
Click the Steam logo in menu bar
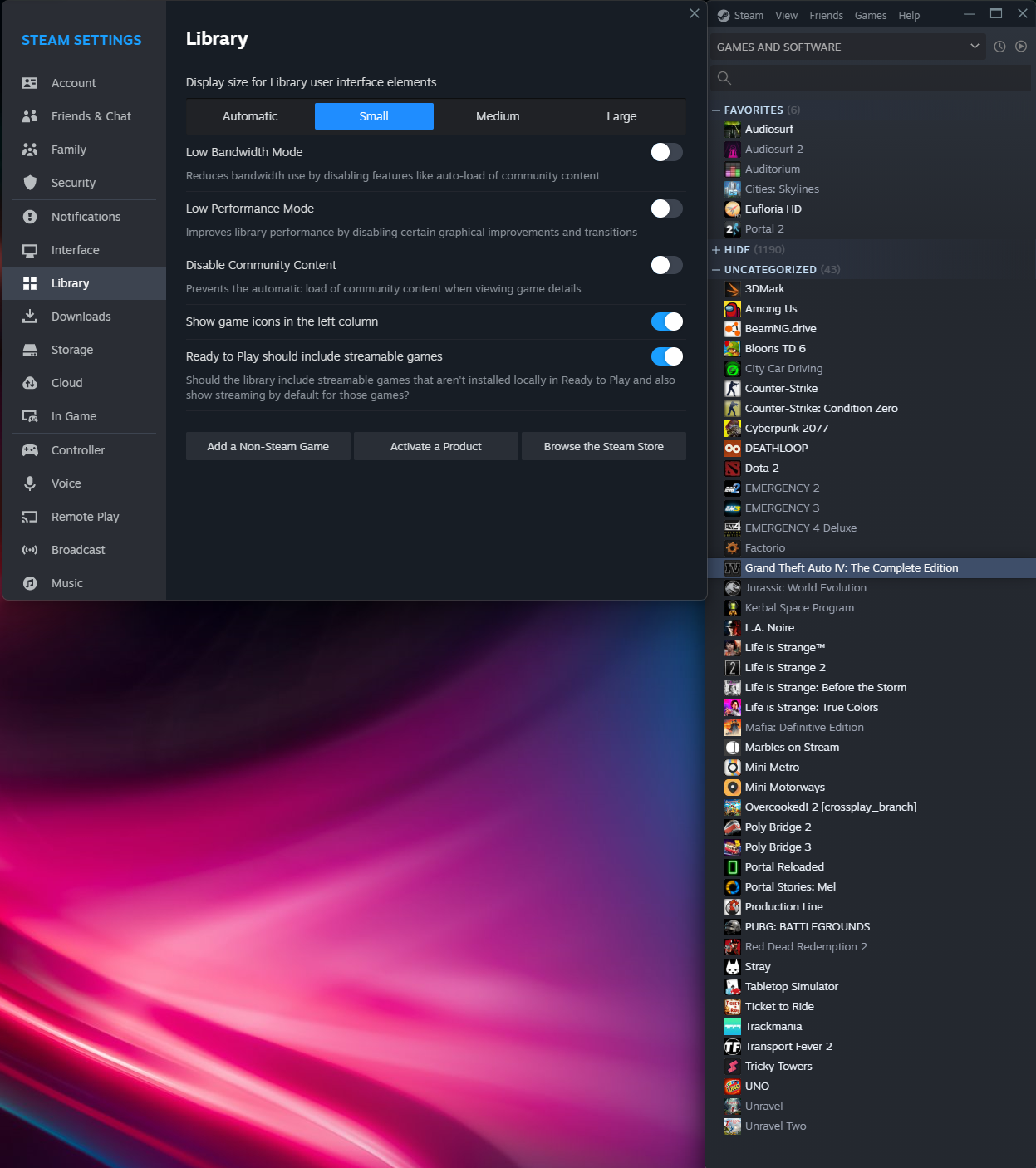coord(724,16)
